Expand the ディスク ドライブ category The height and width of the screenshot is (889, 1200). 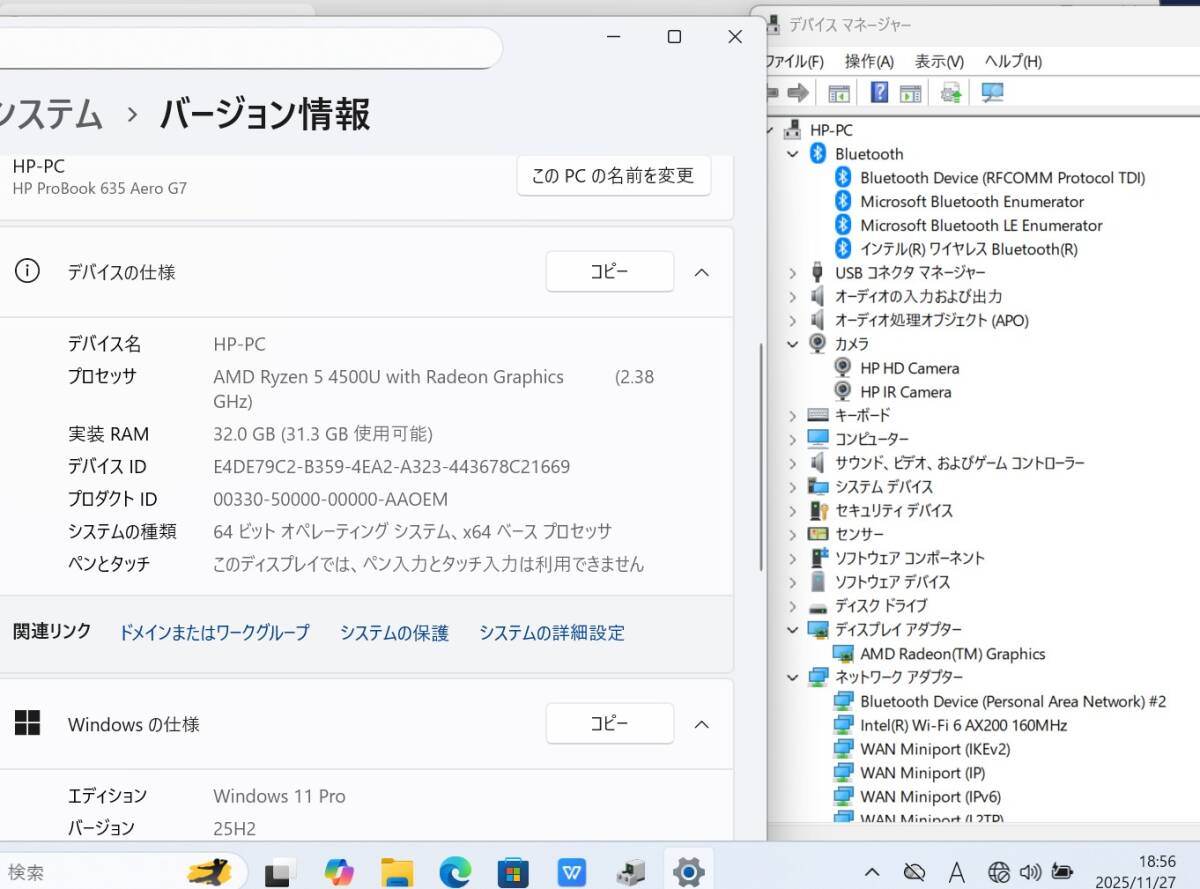(793, 605)
